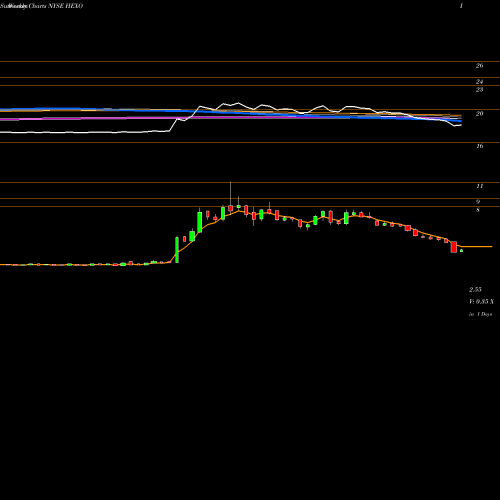This screenshot has width=500, height=500.
Task: Select the first tall green breakout candle
Action: [x=177, y=250]
